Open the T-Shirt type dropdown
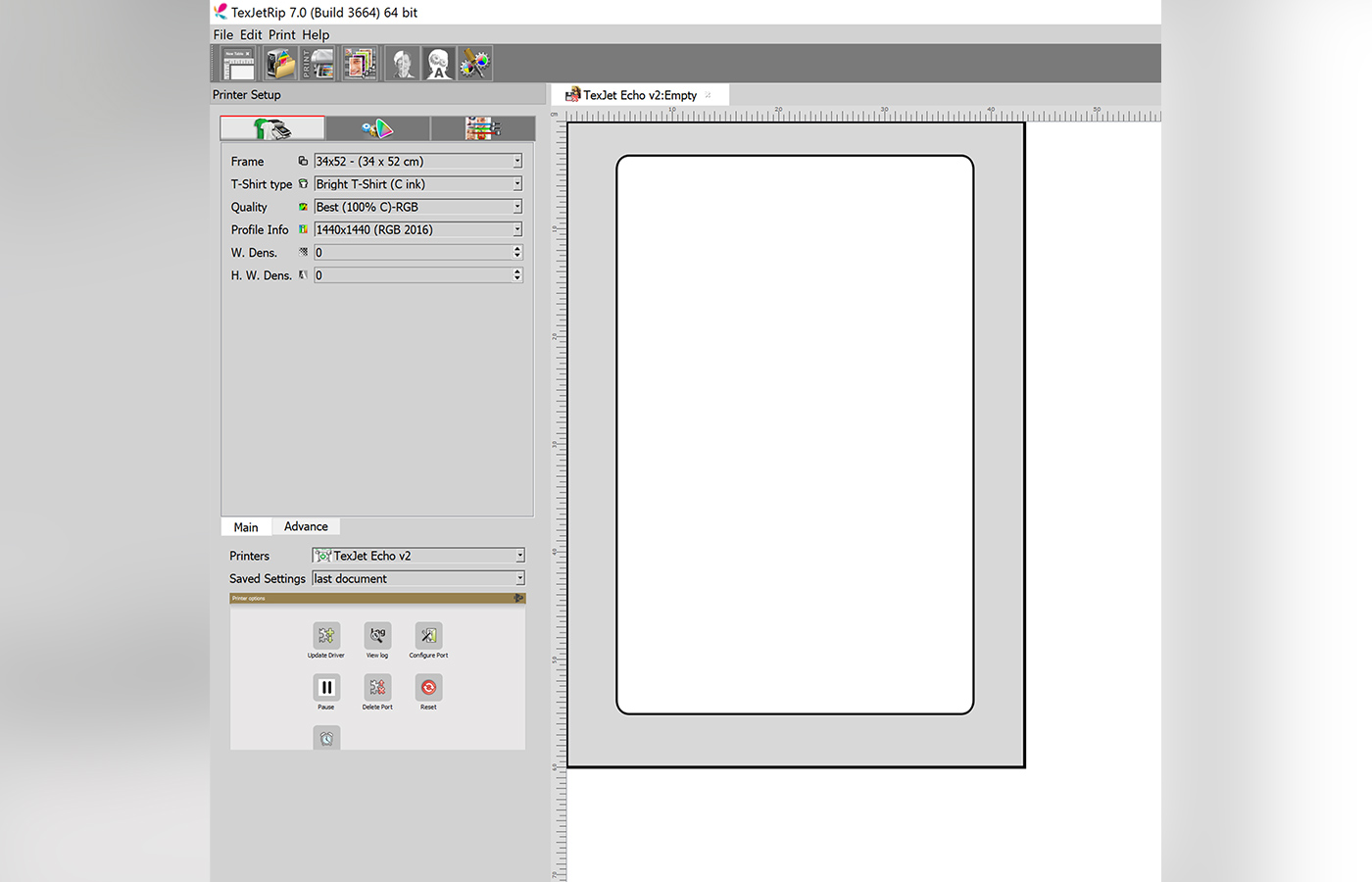The width and height of the screenshot is (1372, 882). [x=517, y=184]
